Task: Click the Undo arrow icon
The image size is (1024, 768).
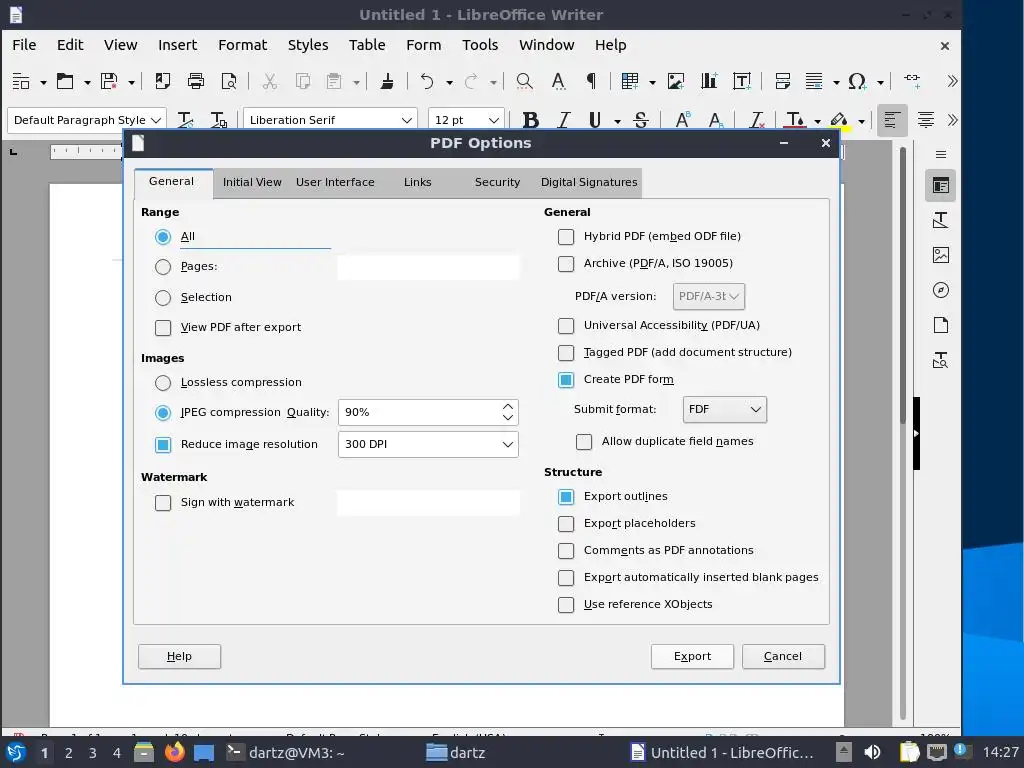Action: click(427, 81)
